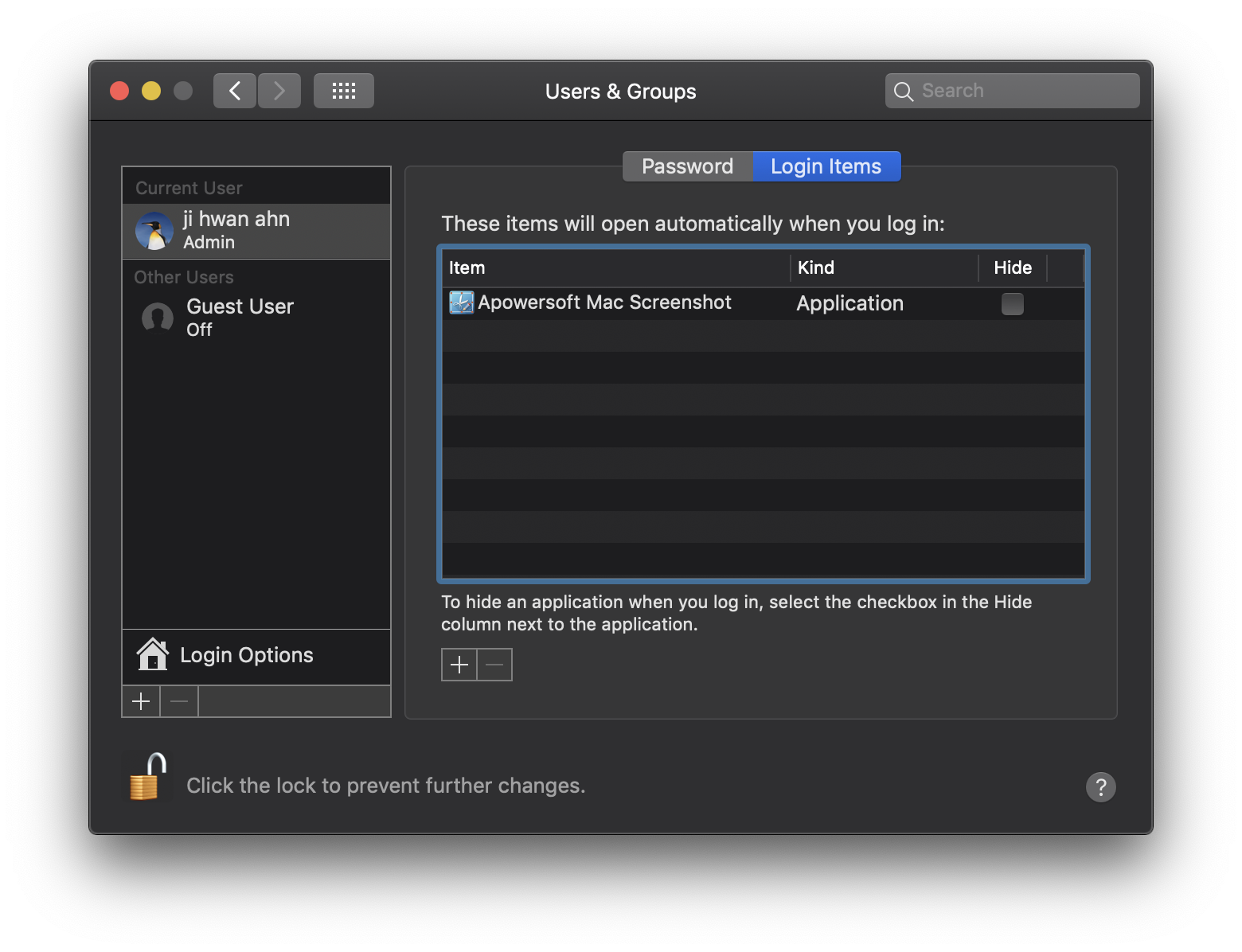
Task: Open help with question mark button
Action: coord(1101,787)
